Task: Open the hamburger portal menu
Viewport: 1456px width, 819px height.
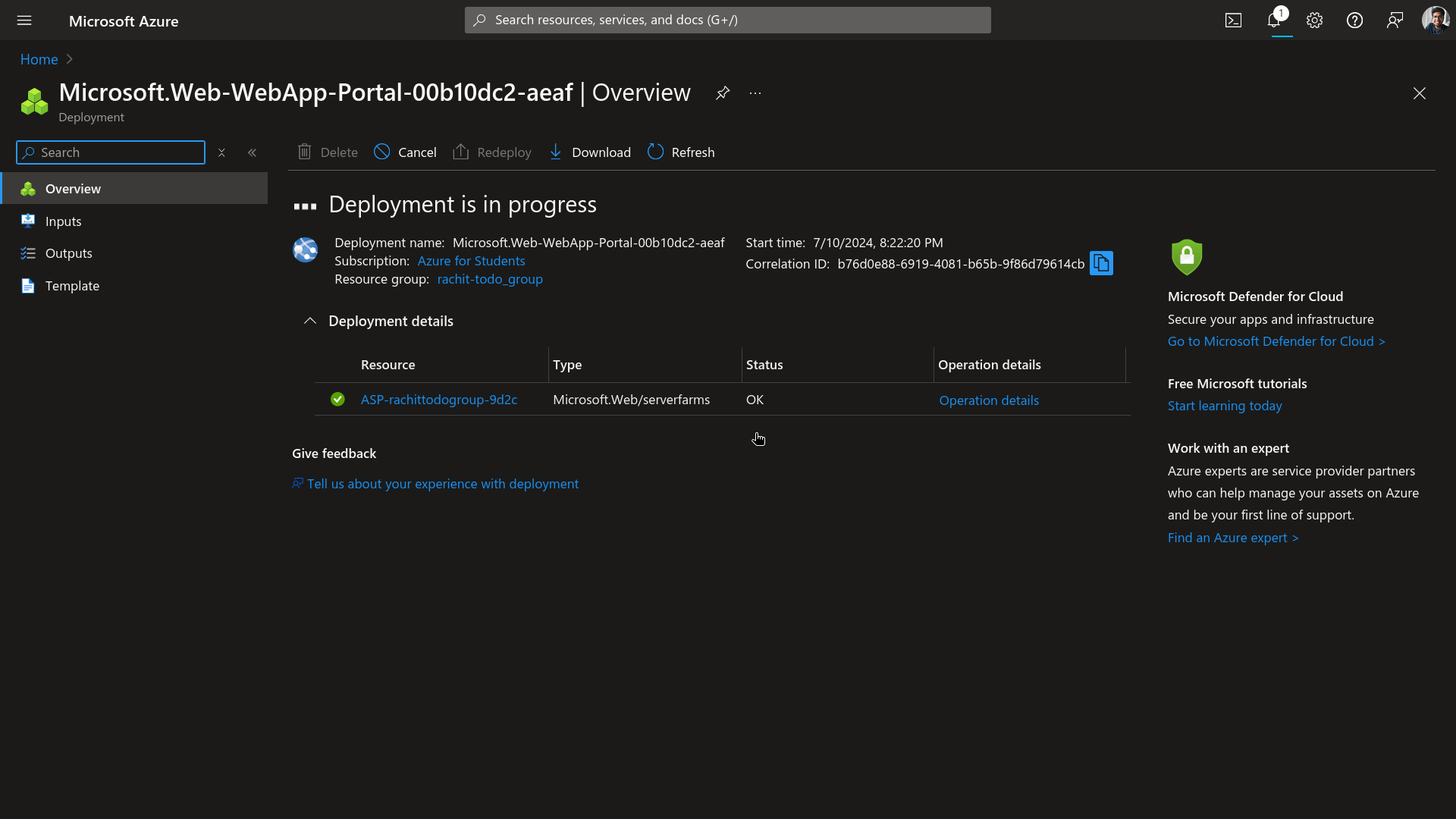Action: 24,20
